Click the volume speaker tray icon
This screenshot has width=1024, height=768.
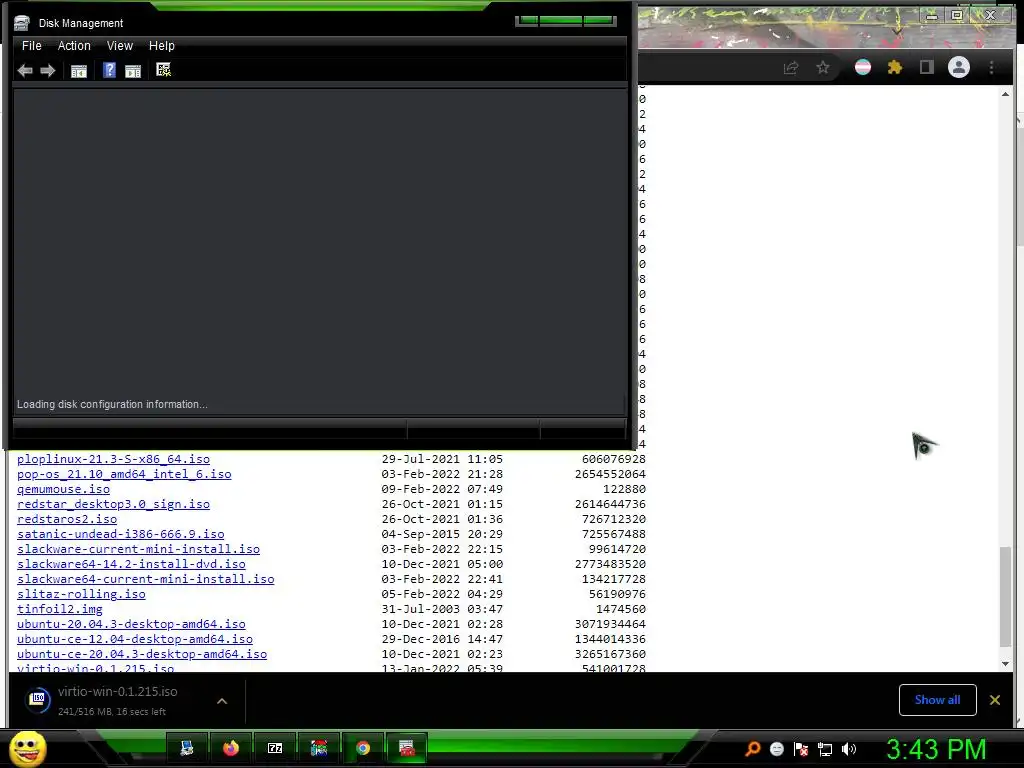click(849, 749)
